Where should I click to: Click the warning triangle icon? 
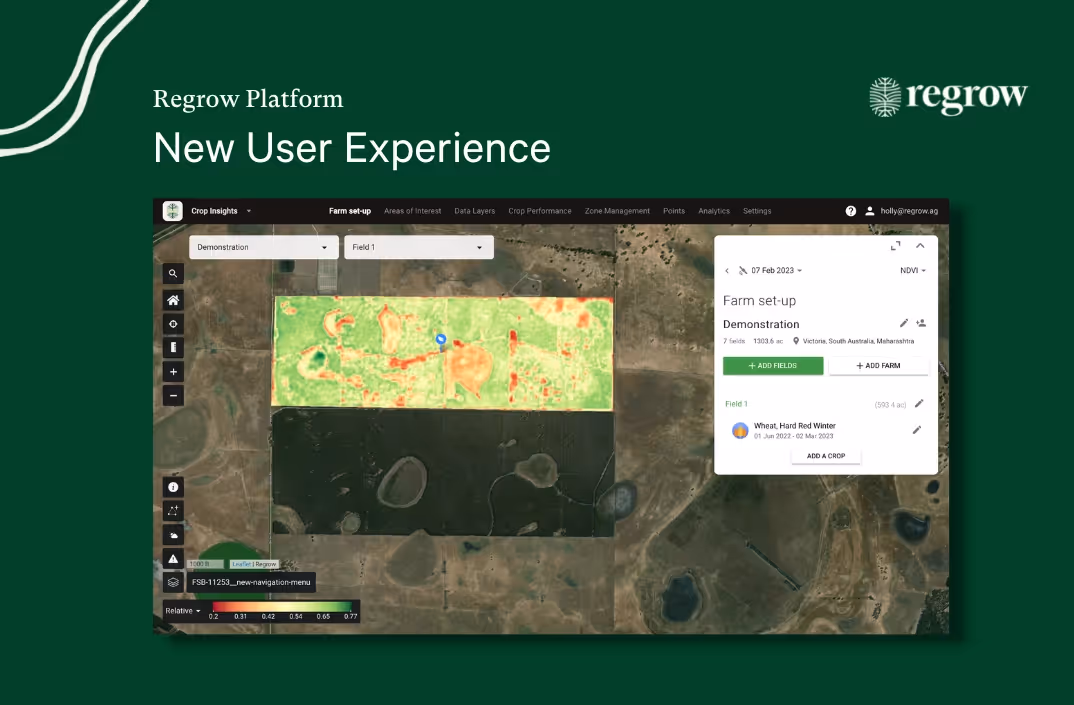tap(173, 558)
